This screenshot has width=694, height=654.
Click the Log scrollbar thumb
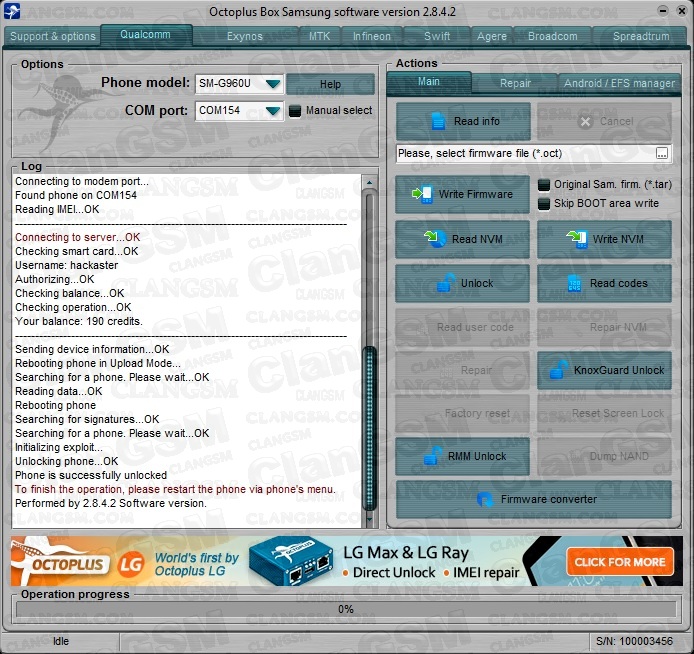coord(369,427)
